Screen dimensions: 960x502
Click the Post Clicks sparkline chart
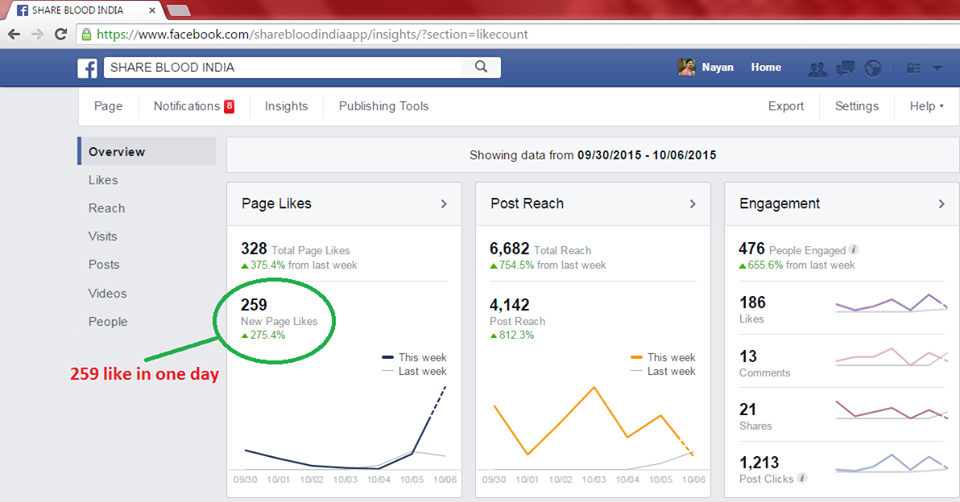point(891,463)
